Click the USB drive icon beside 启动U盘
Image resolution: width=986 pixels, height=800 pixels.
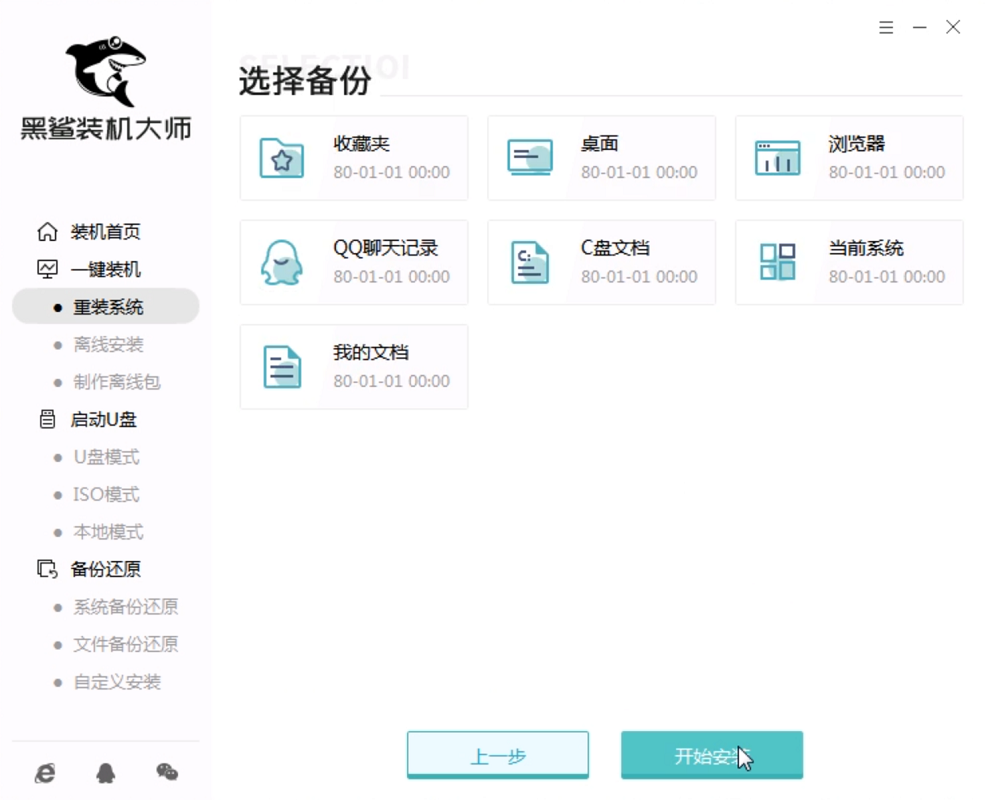[x=47, y=419]
